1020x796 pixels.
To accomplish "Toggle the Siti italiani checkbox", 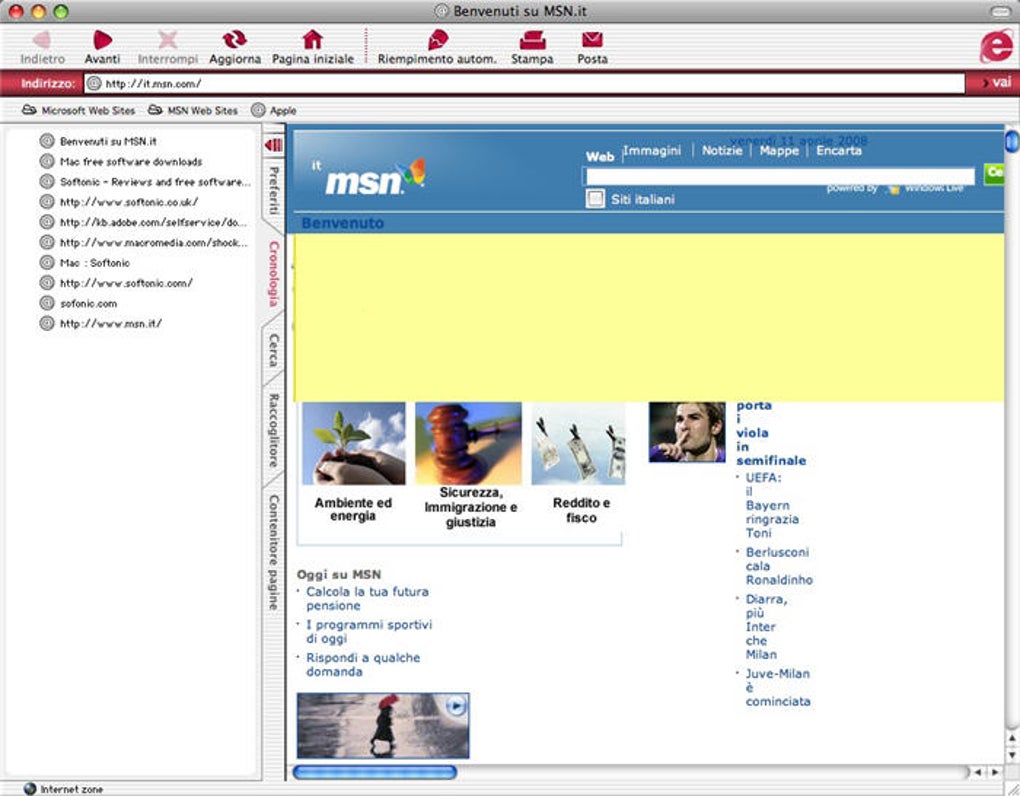I will tap(595, 198).
